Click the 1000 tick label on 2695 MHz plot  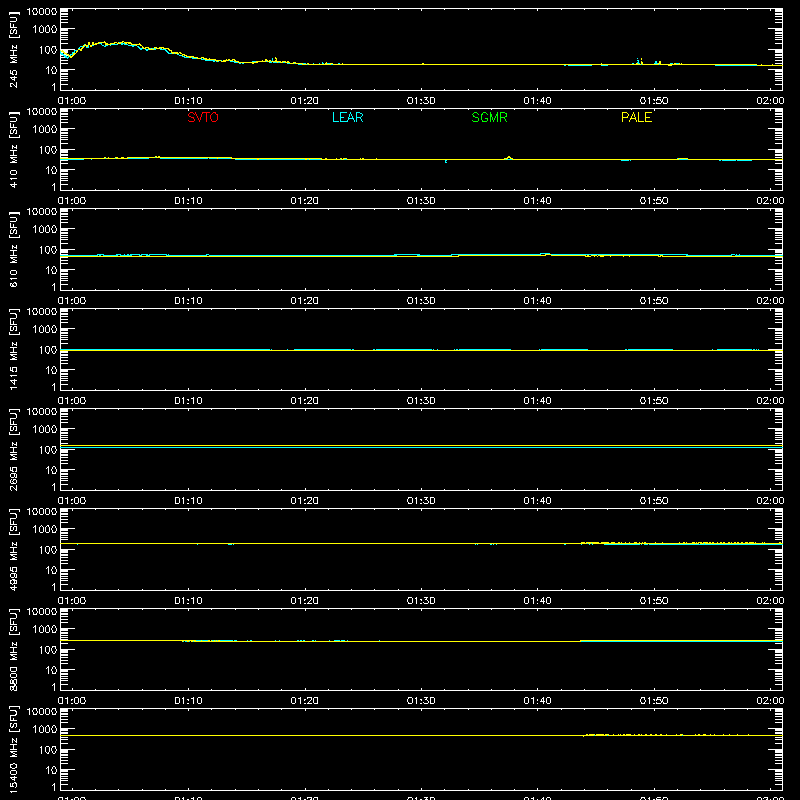pos(45,430)
